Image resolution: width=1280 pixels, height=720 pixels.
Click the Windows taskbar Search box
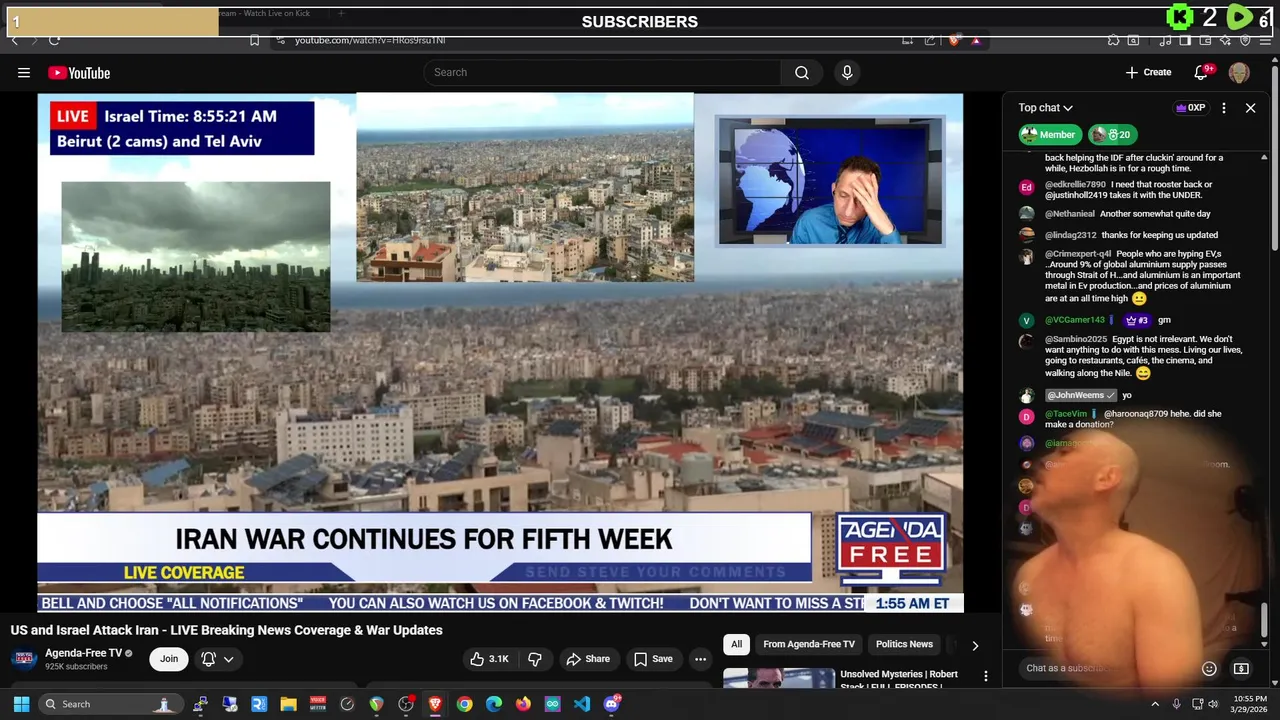[x=110, y=704]
